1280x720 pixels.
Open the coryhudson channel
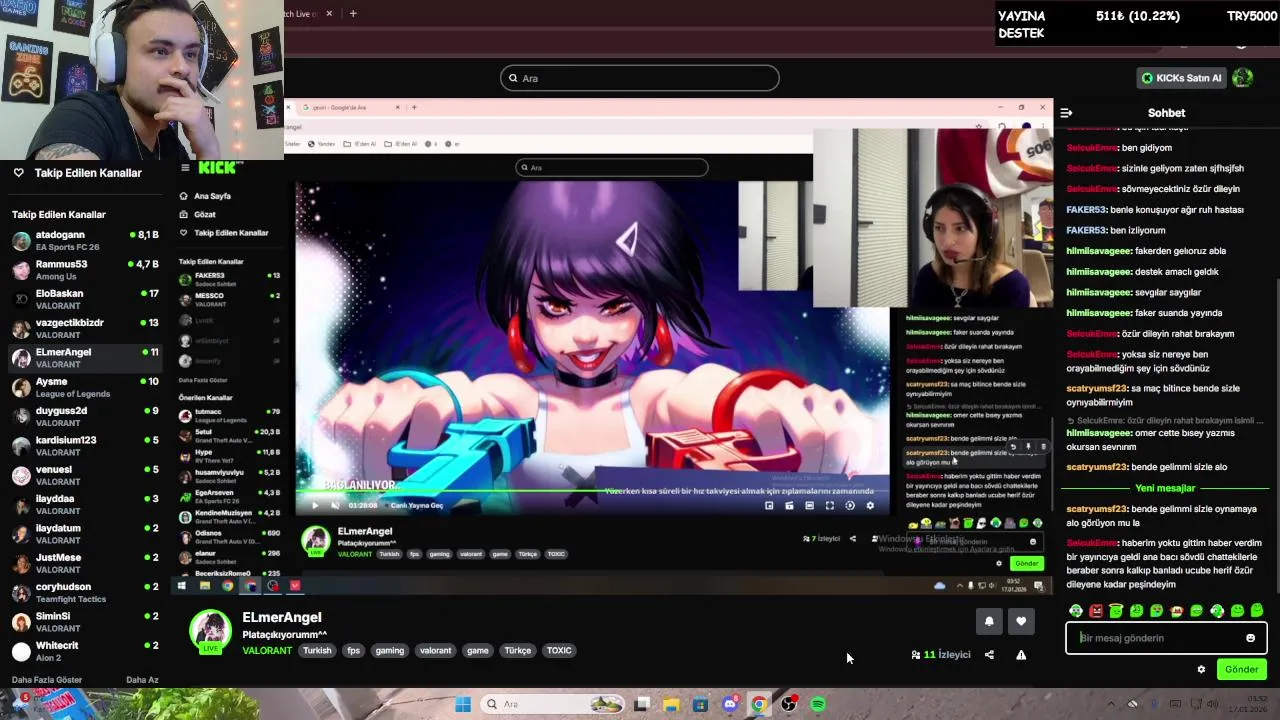point(85,592)
